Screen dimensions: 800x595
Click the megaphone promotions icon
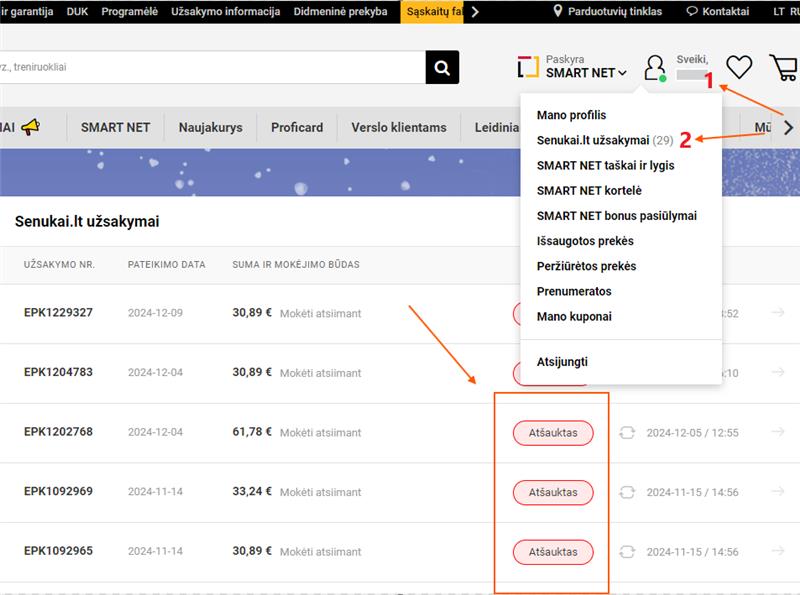pos(31,127)
